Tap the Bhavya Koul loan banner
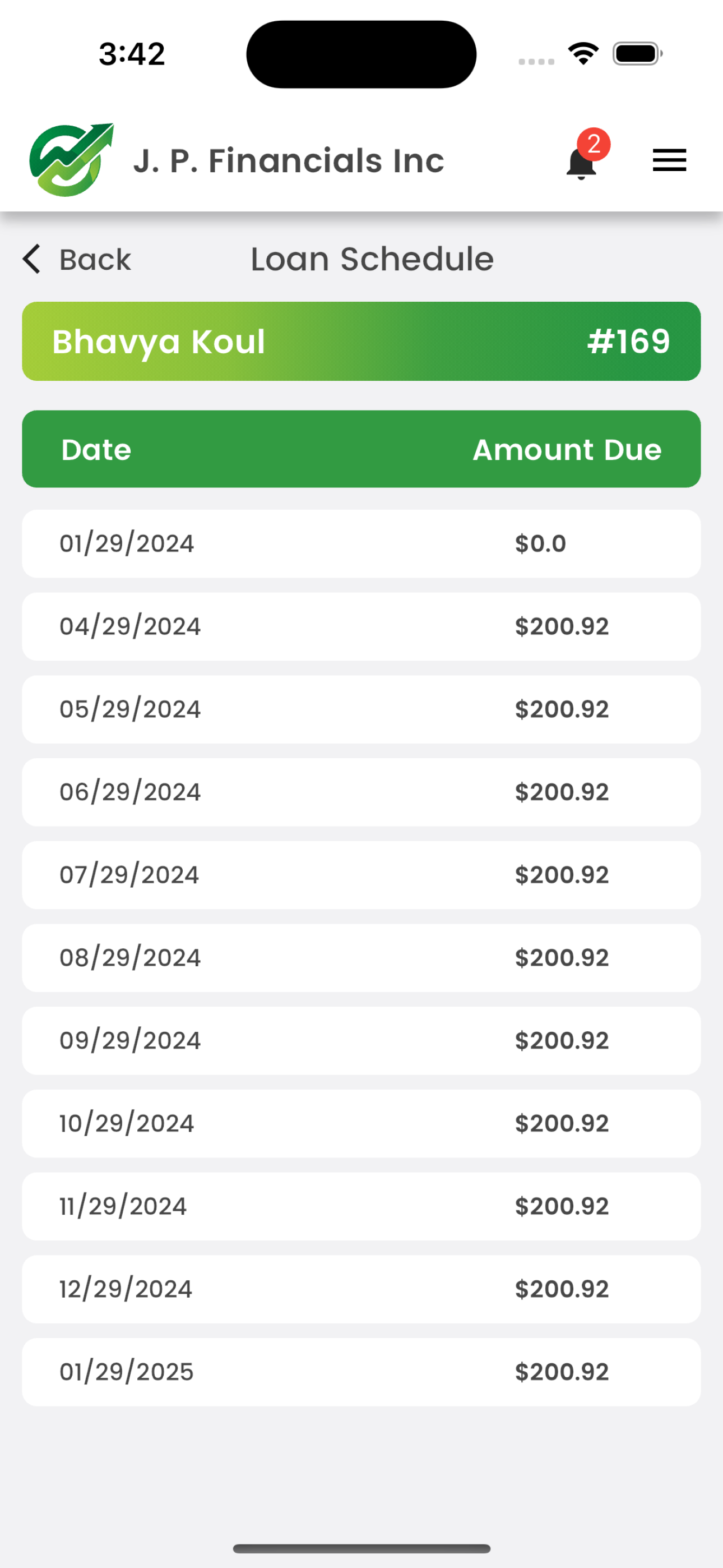This screenshot has width=723, height=1568. click(x=361, y=342)
